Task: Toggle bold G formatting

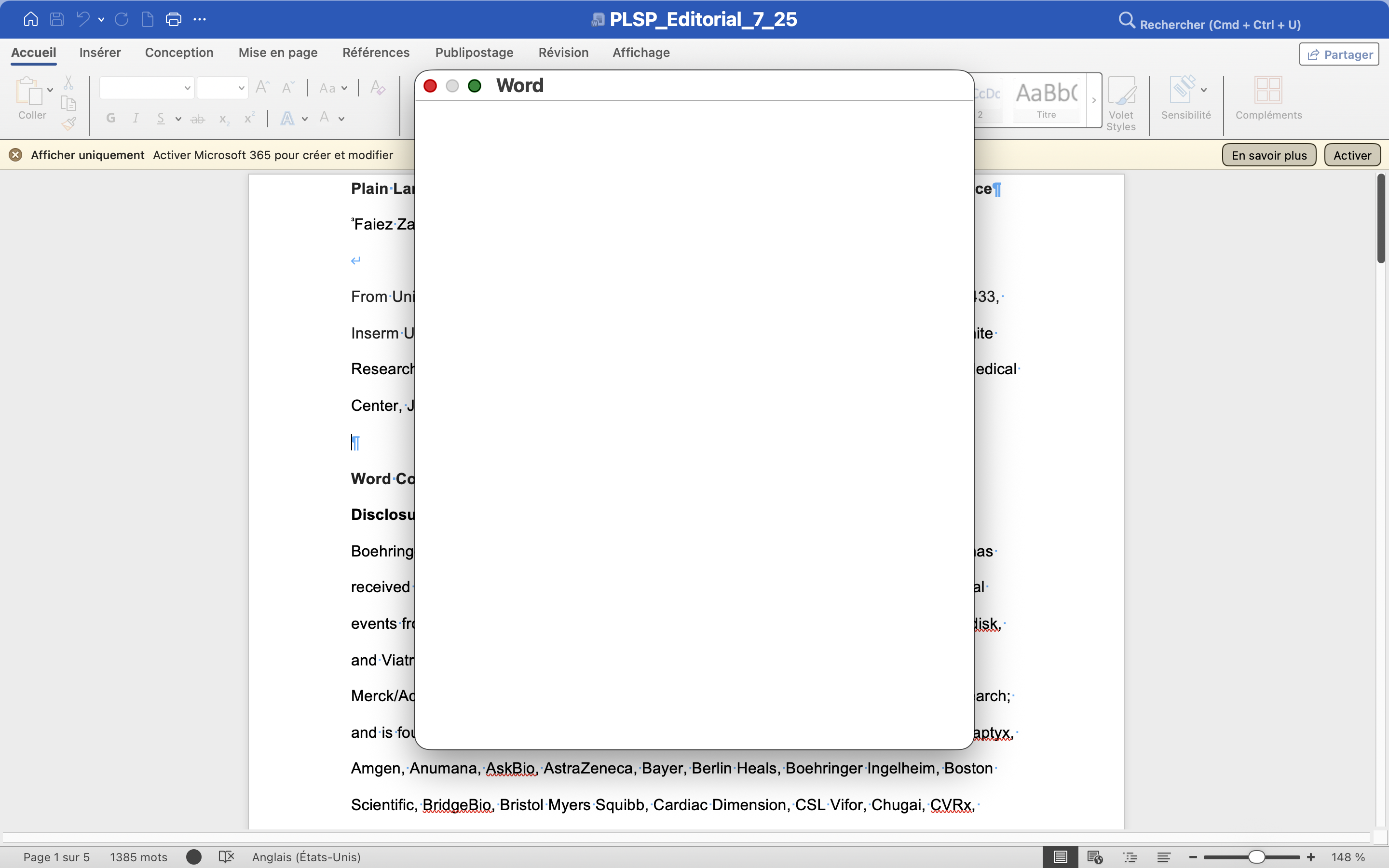Action: (x=111, y=118)
